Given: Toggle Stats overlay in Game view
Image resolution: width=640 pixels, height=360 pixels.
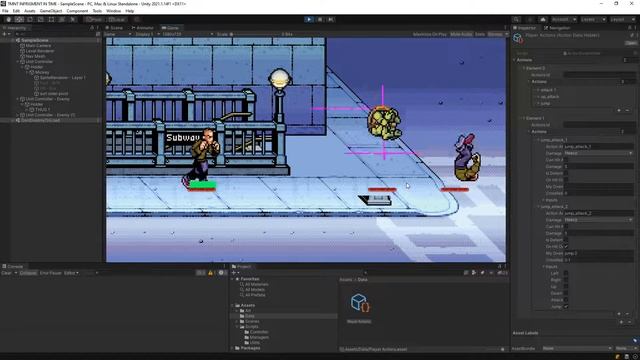Looking at the screenshot, I should pyautogui.click(x=480, y=34).
